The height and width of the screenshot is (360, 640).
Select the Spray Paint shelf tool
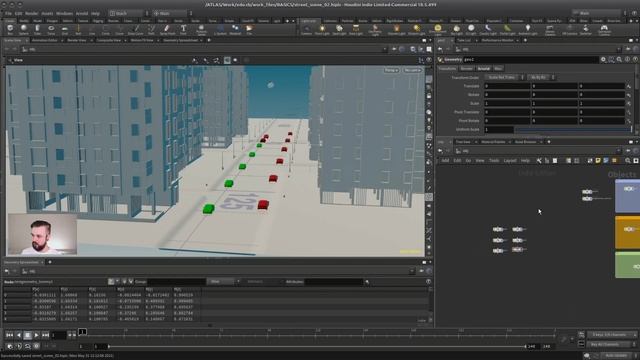point(167,29)
